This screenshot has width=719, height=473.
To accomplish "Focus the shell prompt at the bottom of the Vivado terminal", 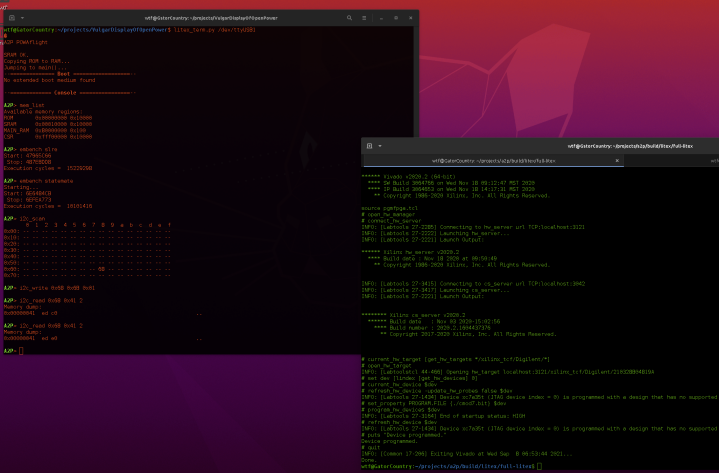I will tap(538, 467).
